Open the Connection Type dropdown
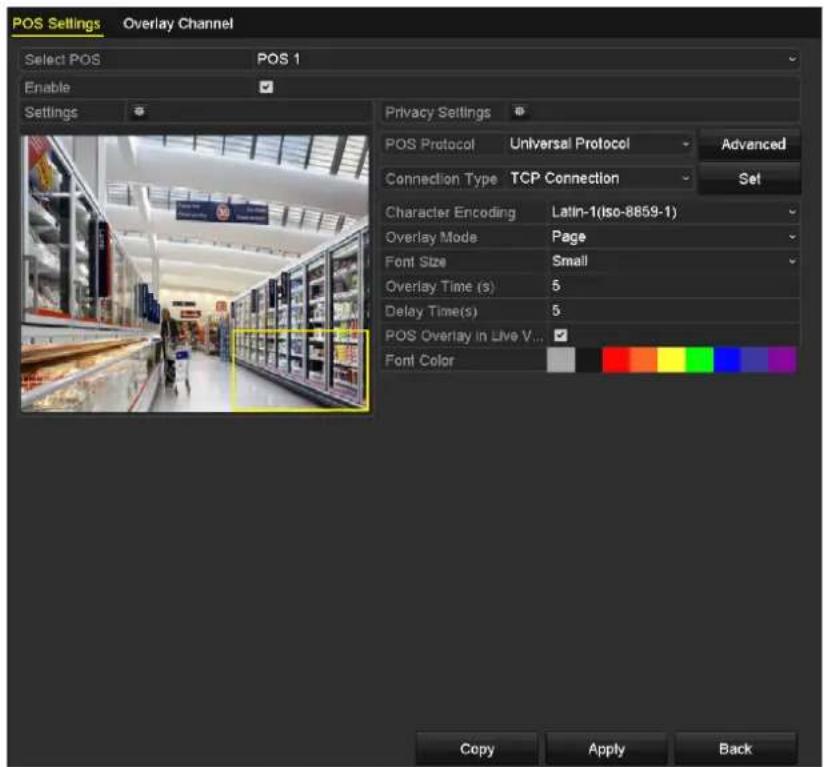 (599, 179)
